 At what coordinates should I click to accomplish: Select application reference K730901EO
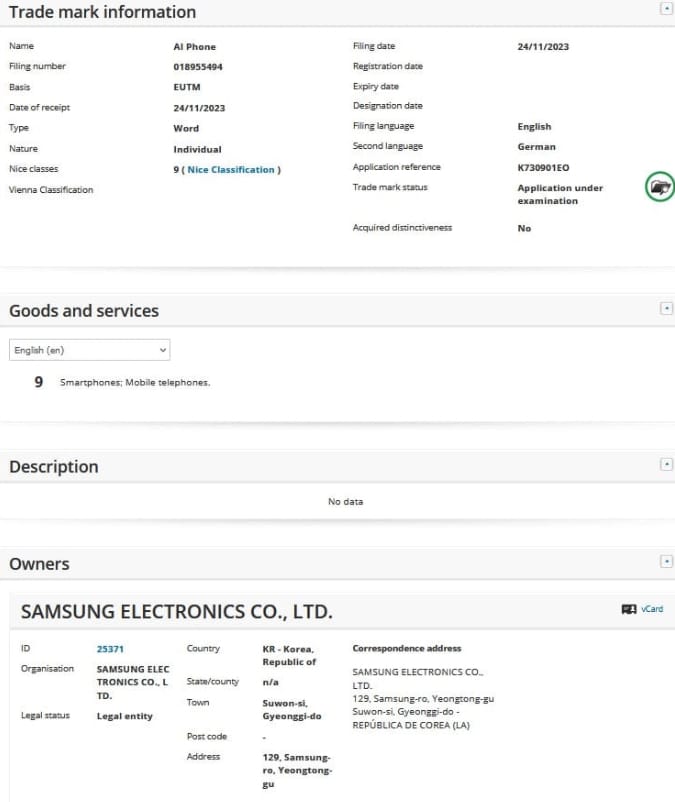[543, 167]
